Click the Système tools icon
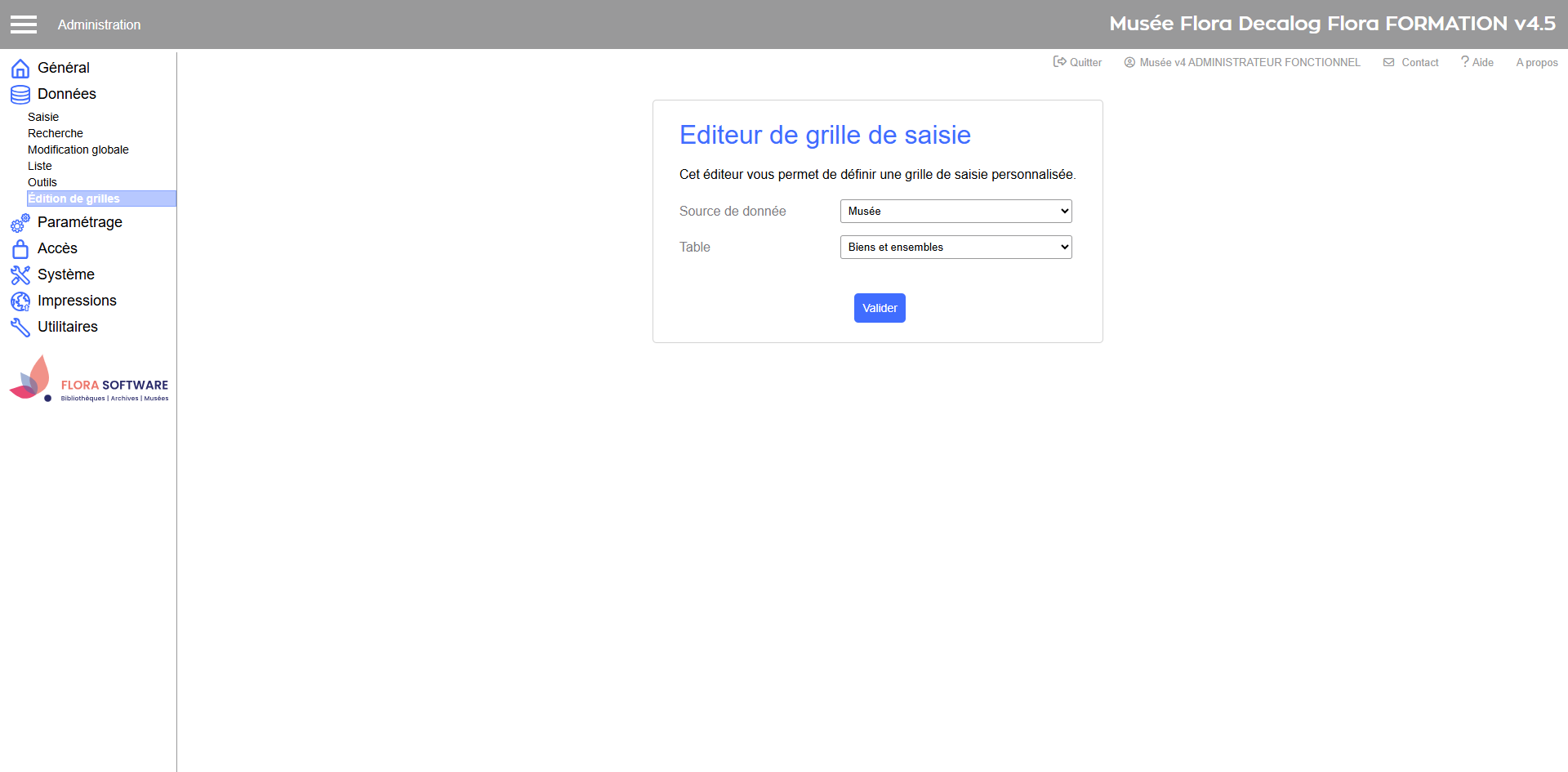 [x=20, y=275]
